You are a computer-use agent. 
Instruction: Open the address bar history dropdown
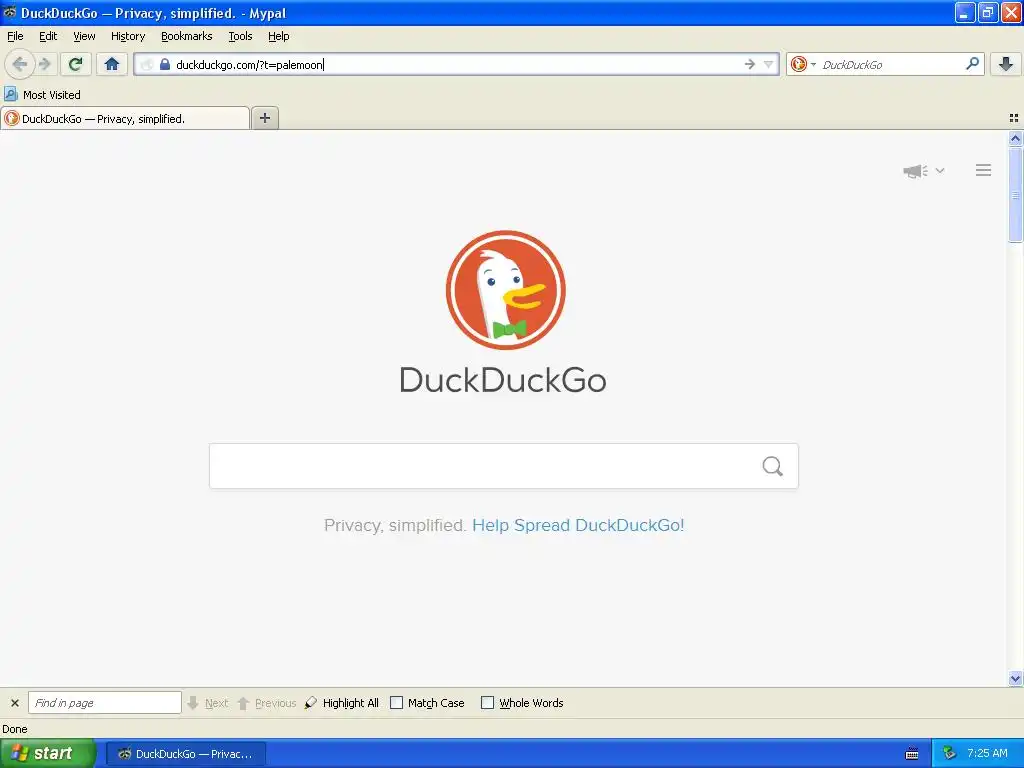tap(769, 64)
